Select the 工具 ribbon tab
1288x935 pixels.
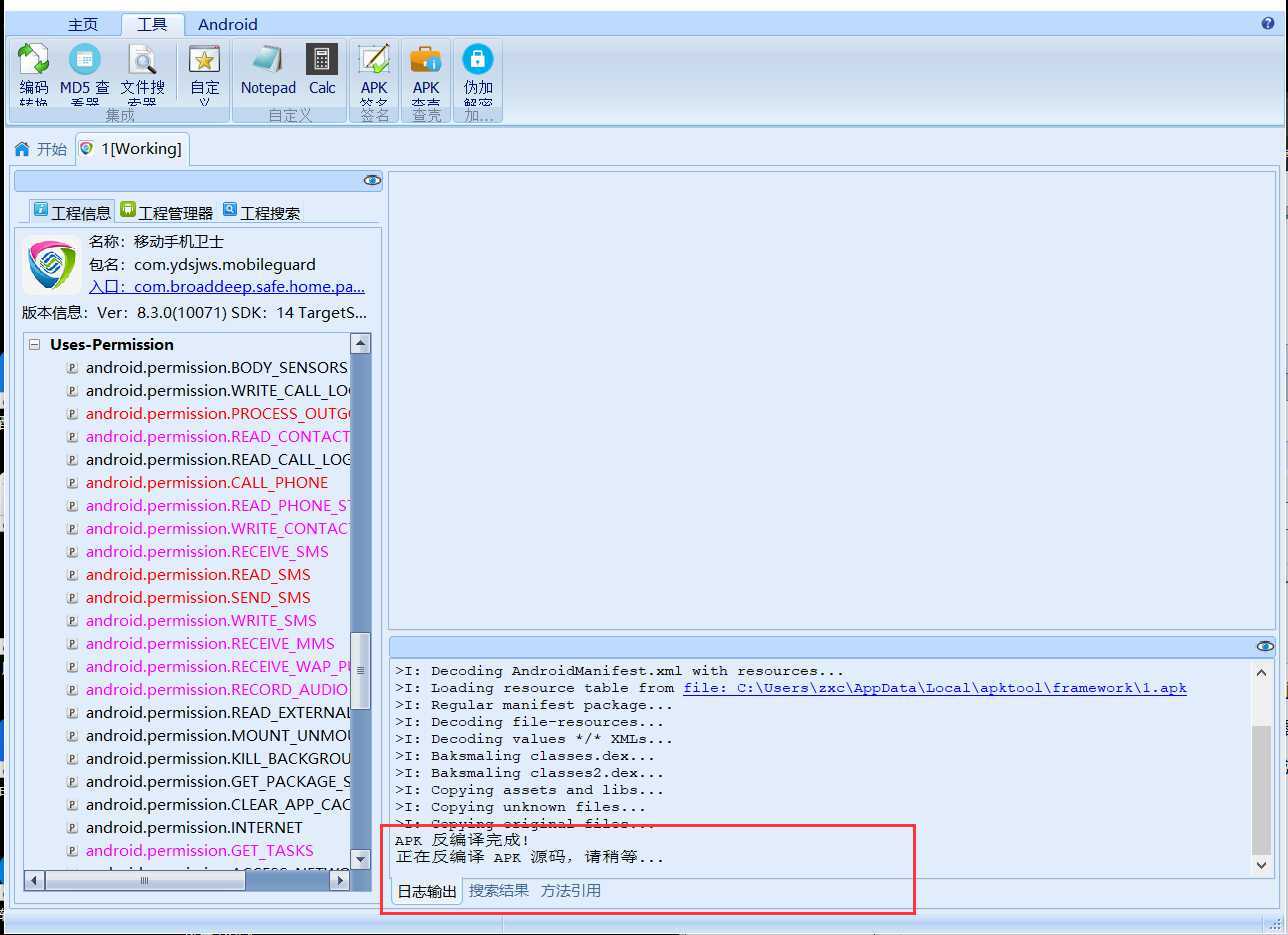point(153,24)
